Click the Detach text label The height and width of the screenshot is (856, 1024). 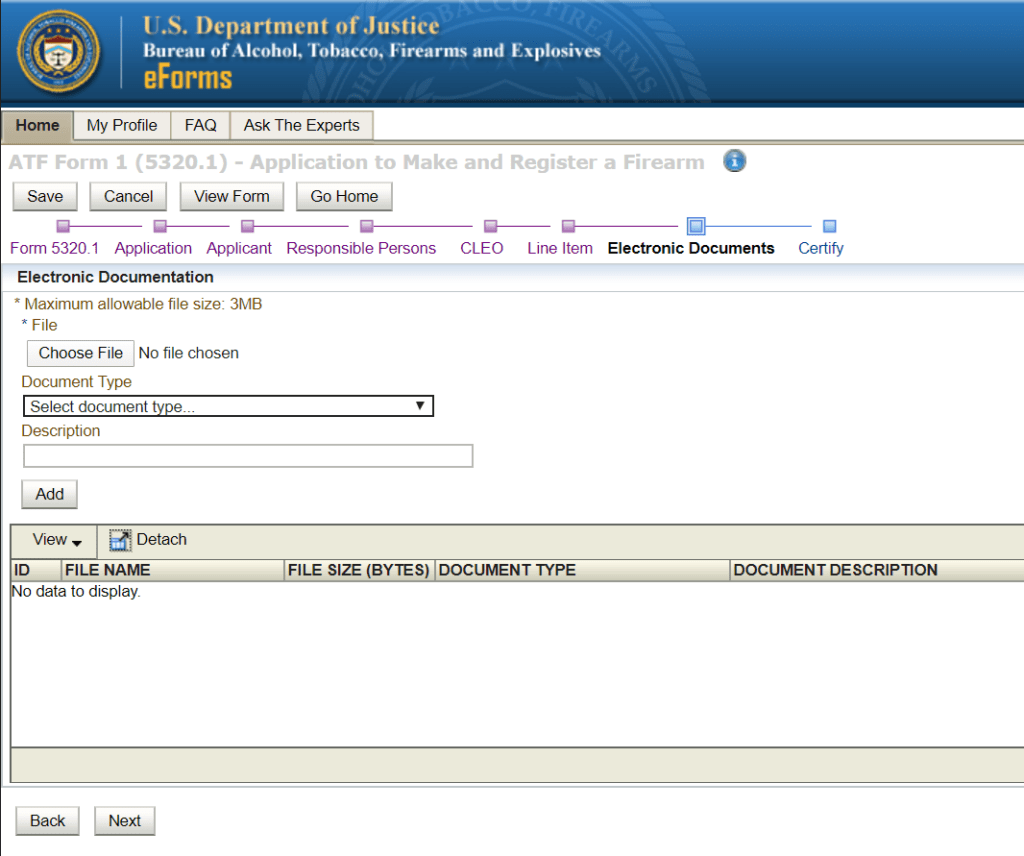coord(161,539)
